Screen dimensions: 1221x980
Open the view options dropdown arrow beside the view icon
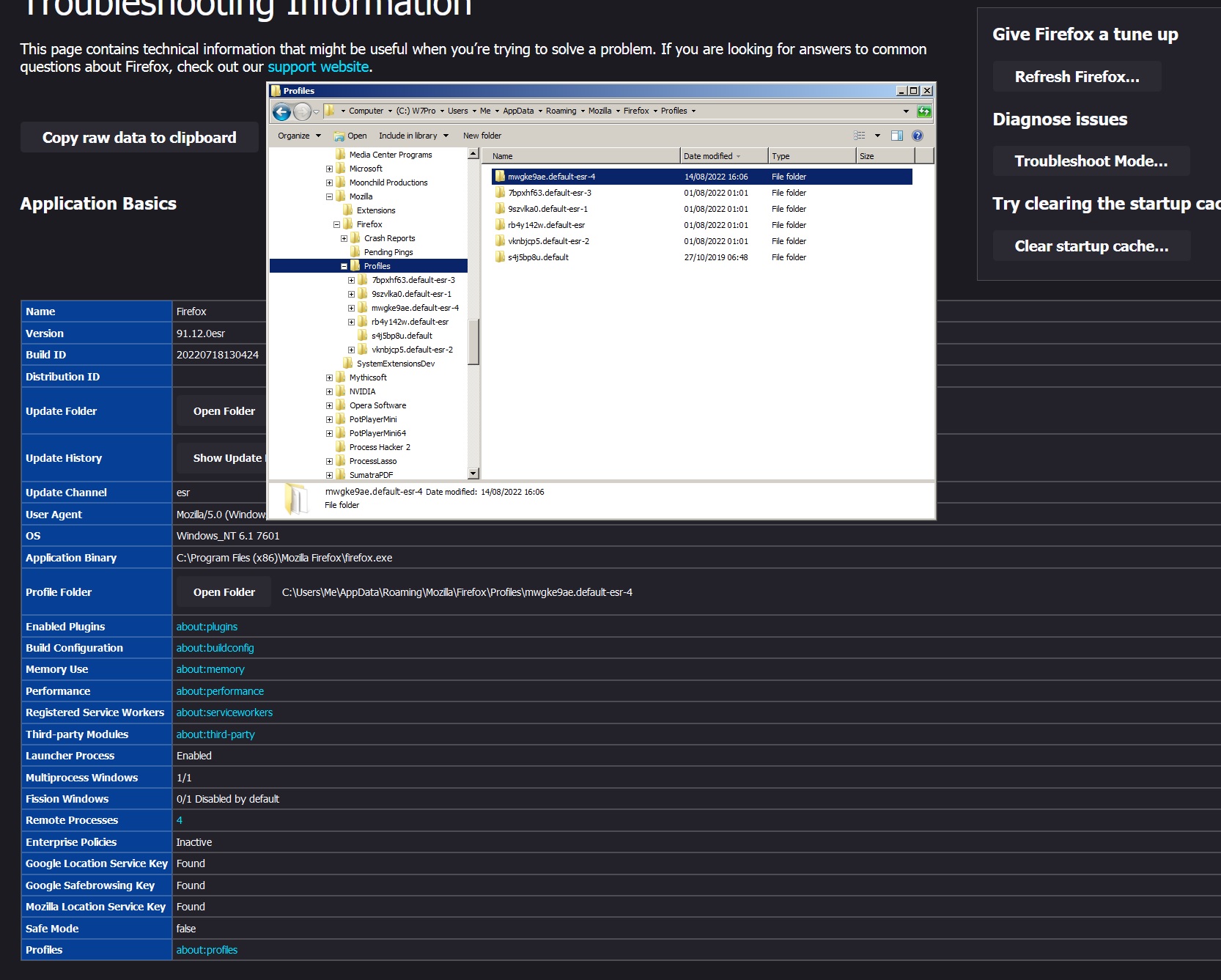point(877,136)
